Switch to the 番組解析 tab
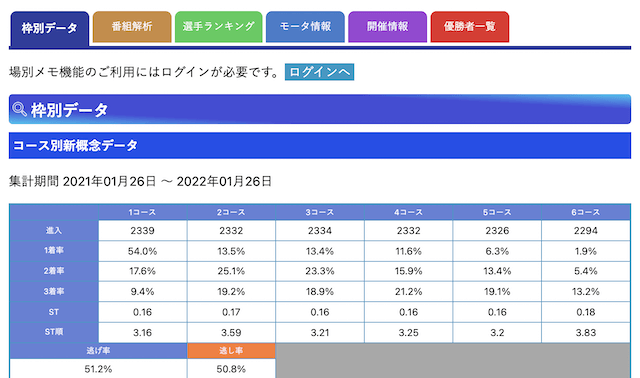This screenshot has width=640, height=378. click(x=132, y=27)
